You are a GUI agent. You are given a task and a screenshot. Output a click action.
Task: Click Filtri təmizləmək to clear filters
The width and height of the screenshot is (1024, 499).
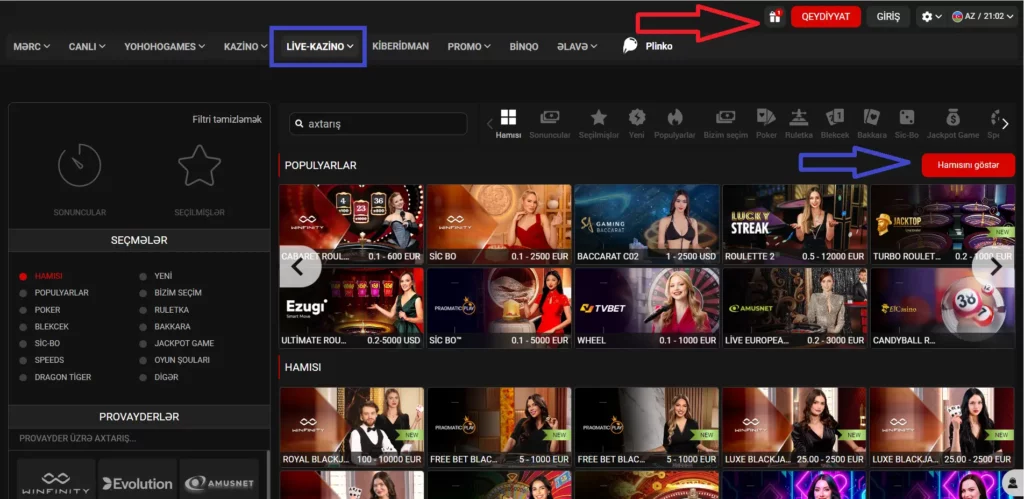227,120
